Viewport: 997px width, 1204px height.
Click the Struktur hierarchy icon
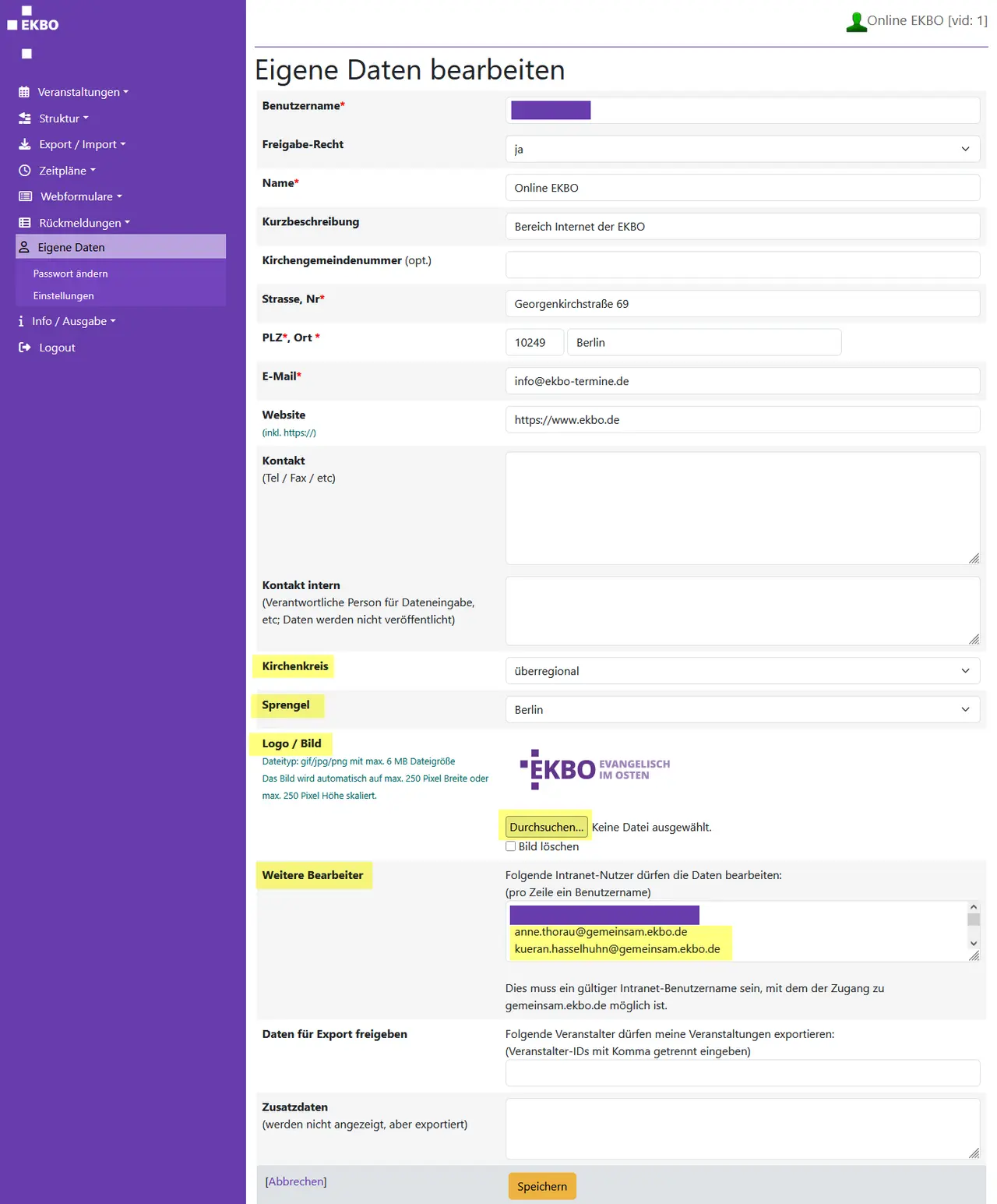point(25,118)
